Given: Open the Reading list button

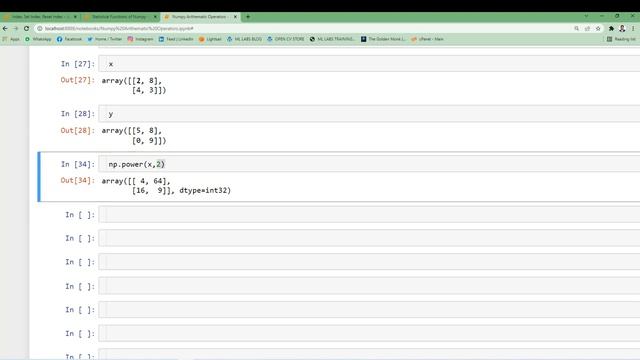Looking at the screenshot, I should click(621, 39).
